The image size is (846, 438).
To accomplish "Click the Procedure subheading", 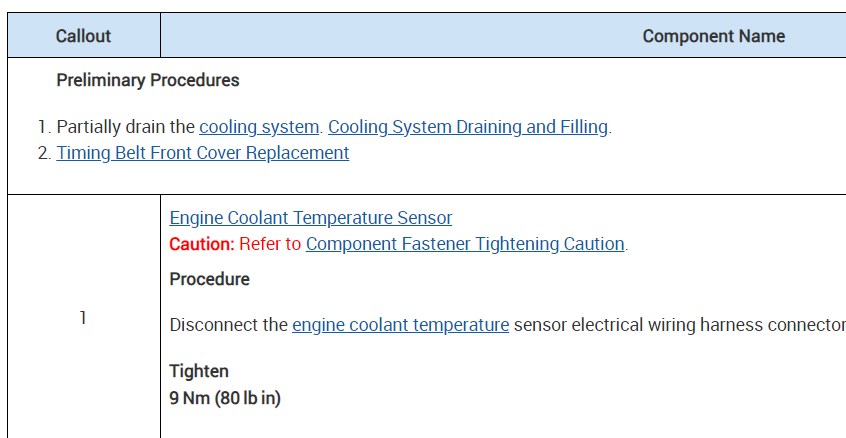I will [209, 279].
